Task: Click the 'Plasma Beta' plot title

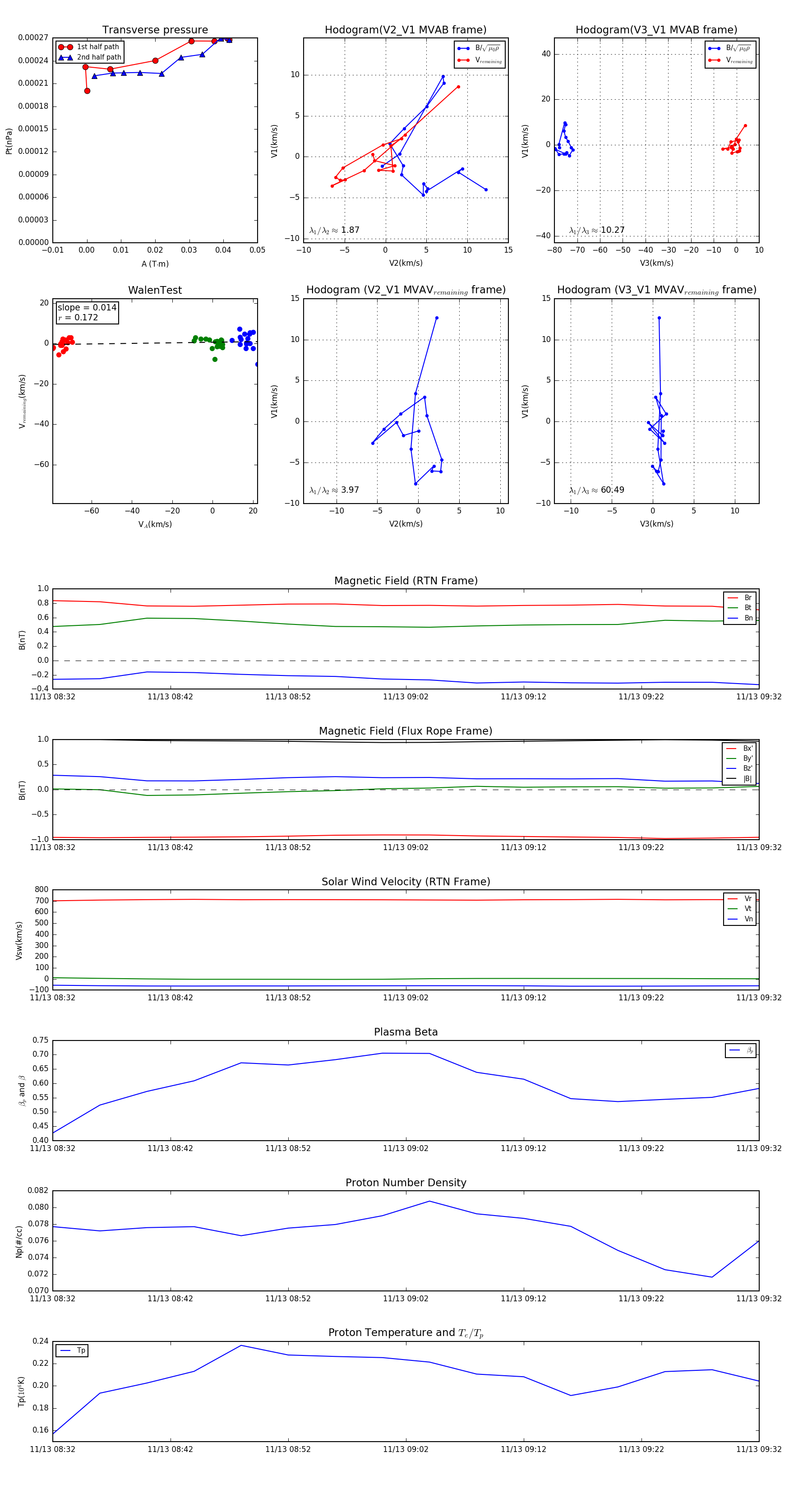Action: pos(406,1032)
